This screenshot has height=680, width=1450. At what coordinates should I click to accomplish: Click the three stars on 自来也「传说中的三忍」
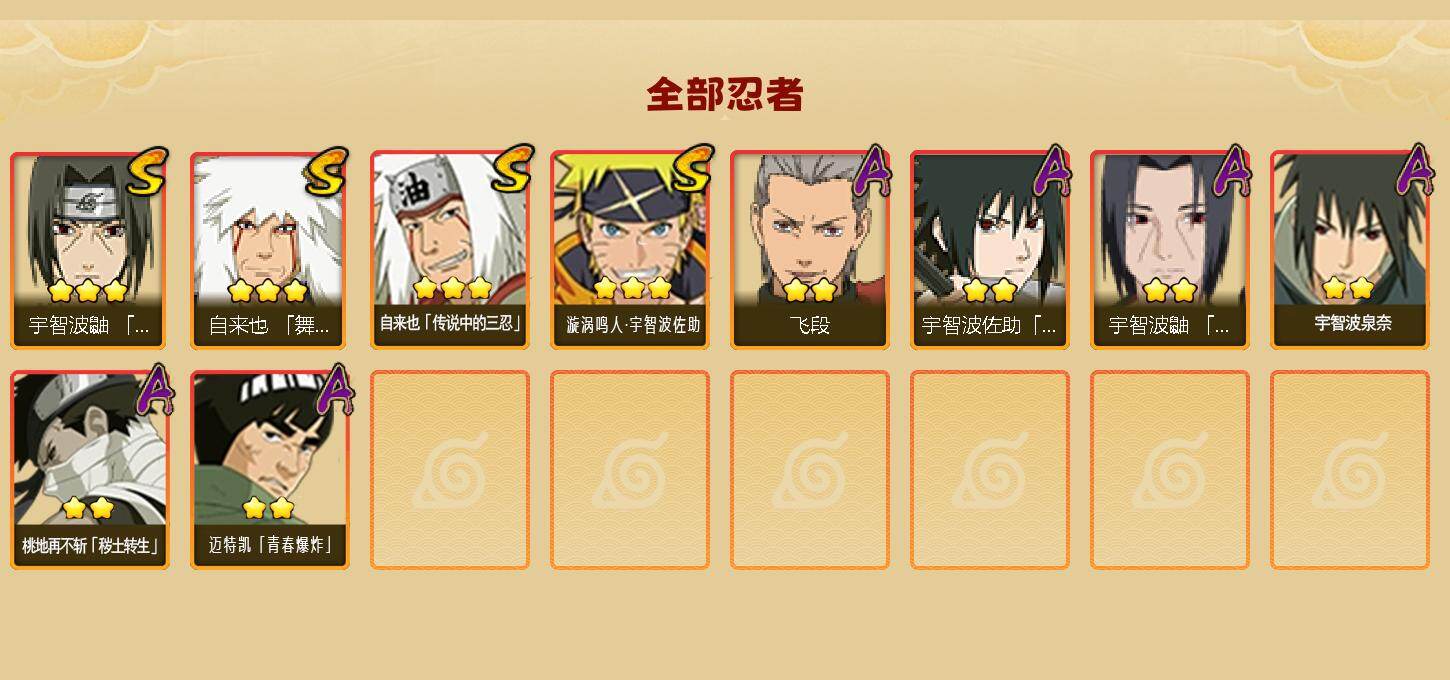(x=452, y=289)
